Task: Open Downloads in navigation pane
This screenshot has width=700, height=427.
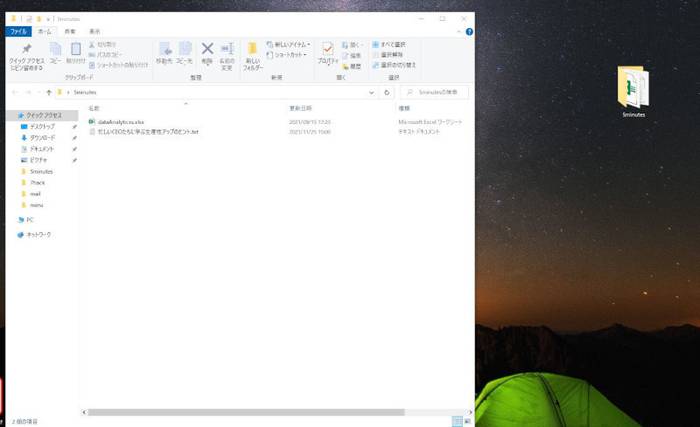Action: pos(43,138)
